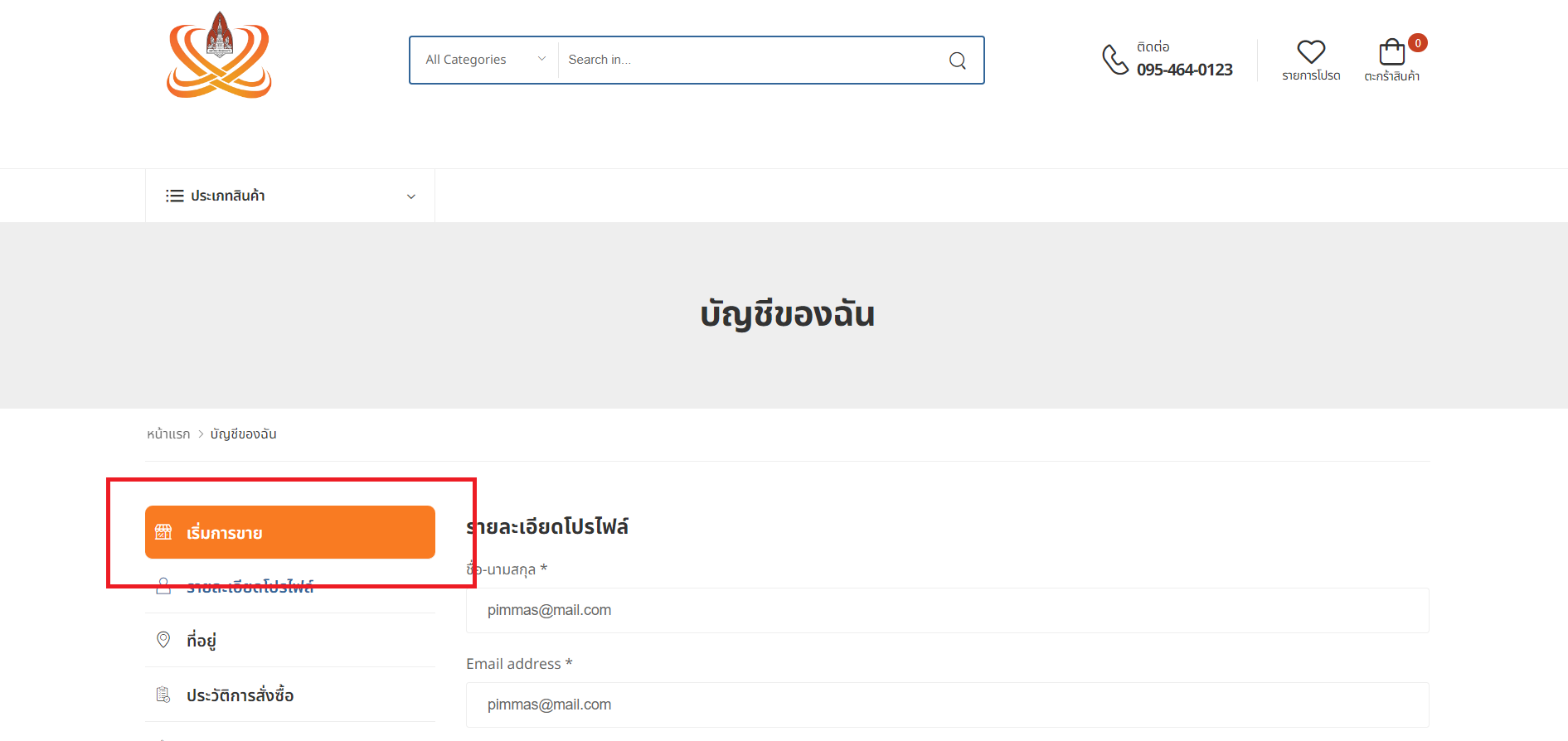
Task: Open the wishlist heart icon
Action: tap(1310, 52)
